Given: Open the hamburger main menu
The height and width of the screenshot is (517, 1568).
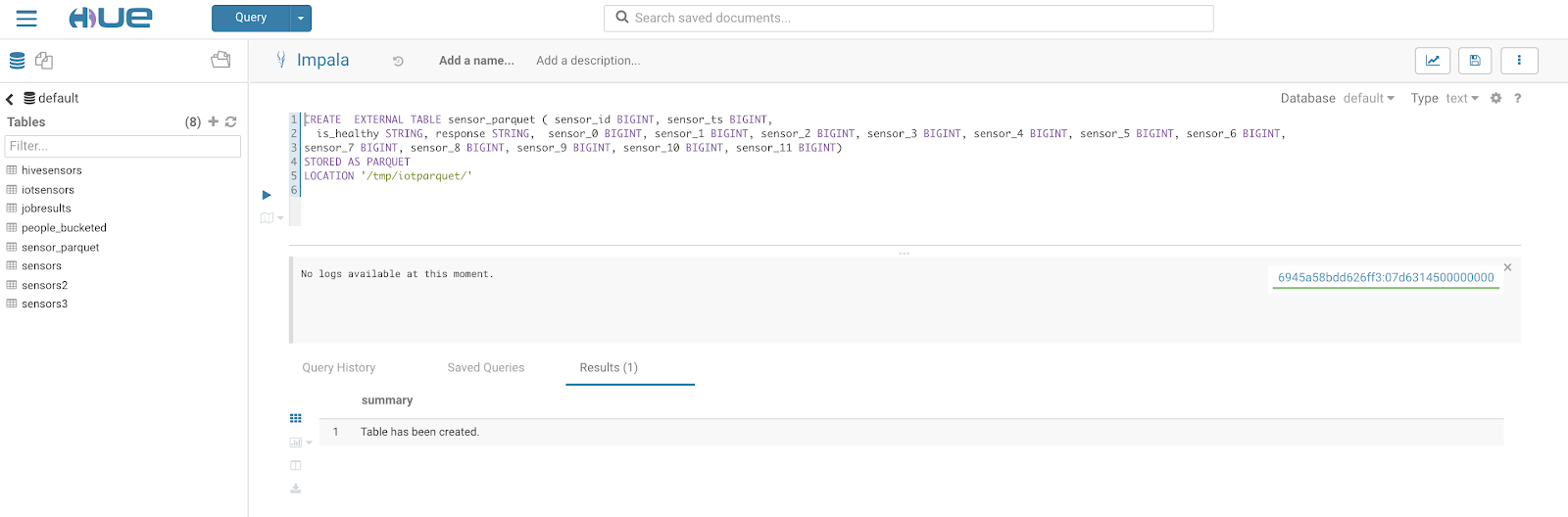Looking at the screenshot, I should (x=26, y=19).
